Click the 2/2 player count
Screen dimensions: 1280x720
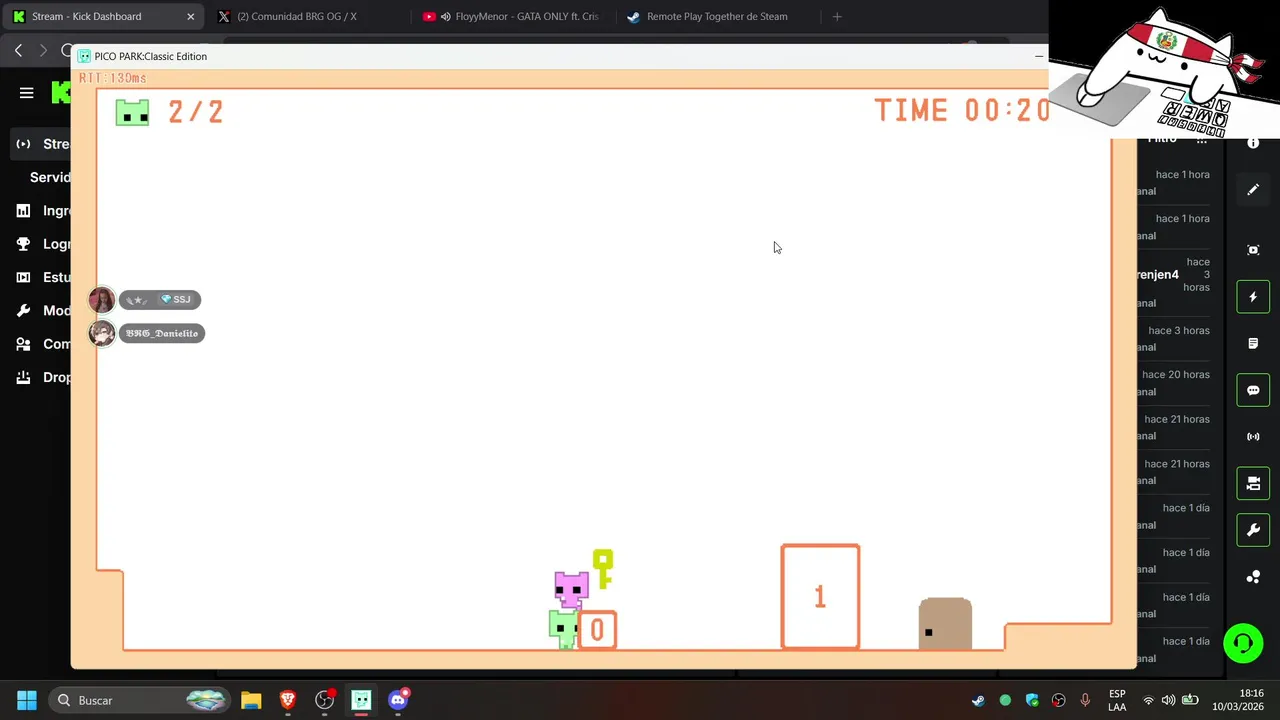196,112
